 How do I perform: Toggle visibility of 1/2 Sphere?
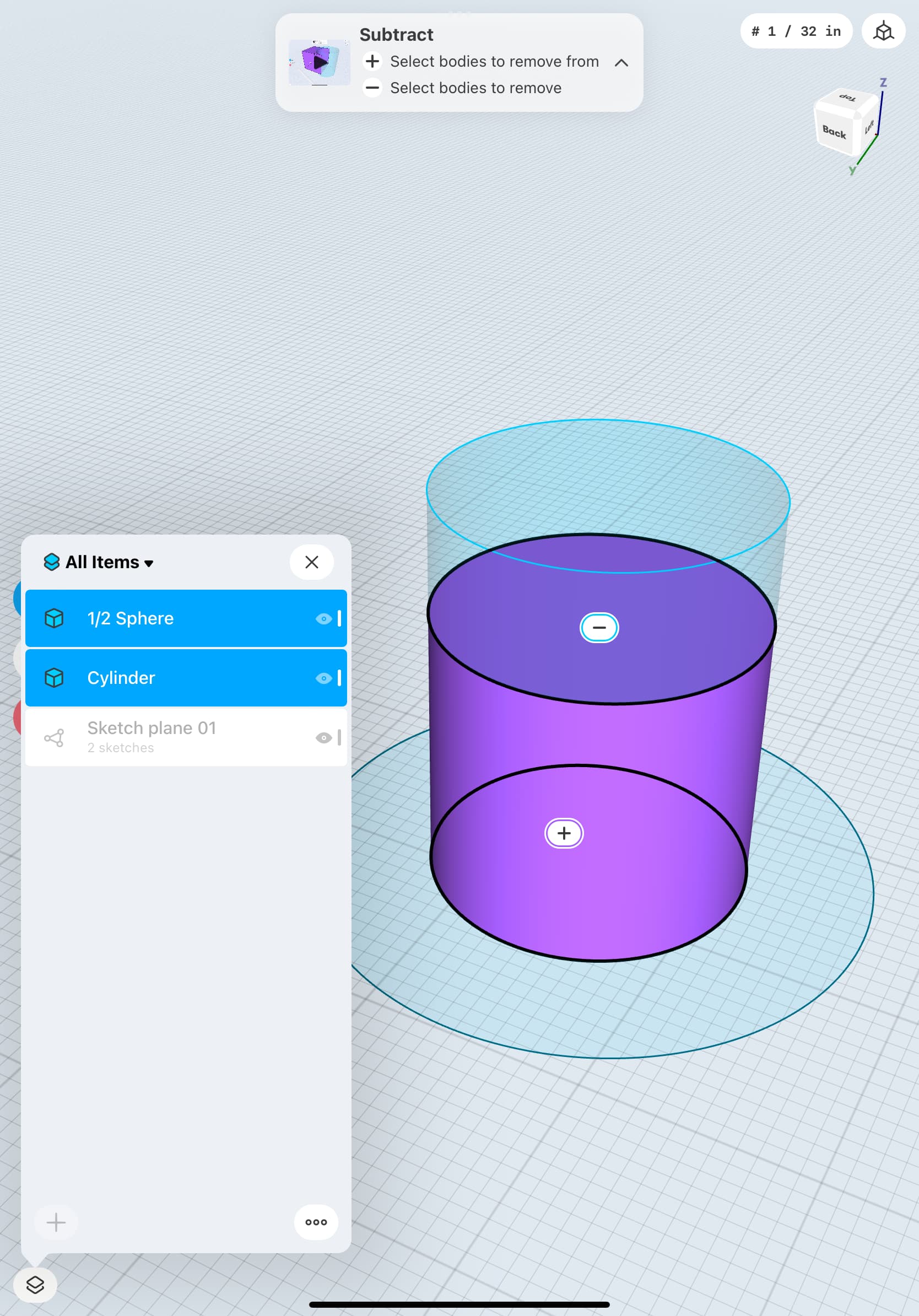[x=324, y=619]
